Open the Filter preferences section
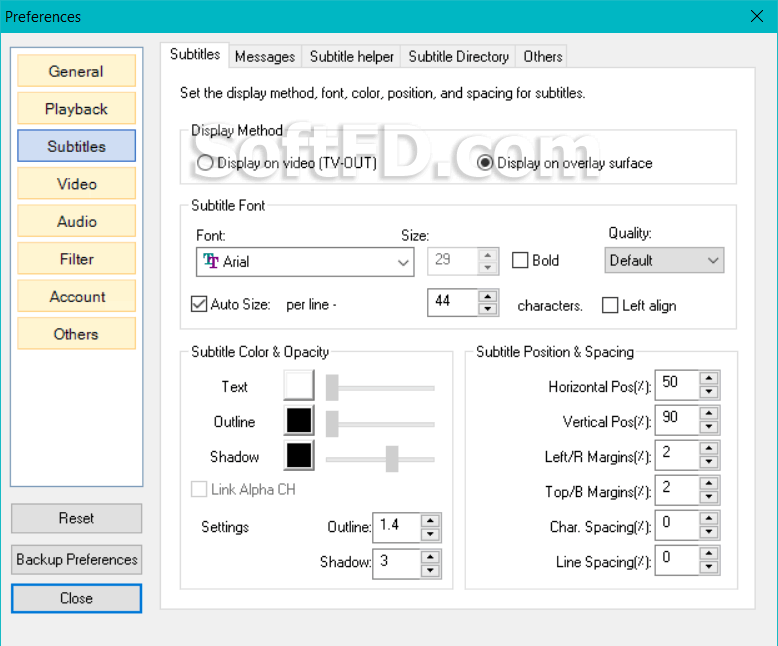The width and height of the screenshot is (778, 646). click(x=76, y=258)
